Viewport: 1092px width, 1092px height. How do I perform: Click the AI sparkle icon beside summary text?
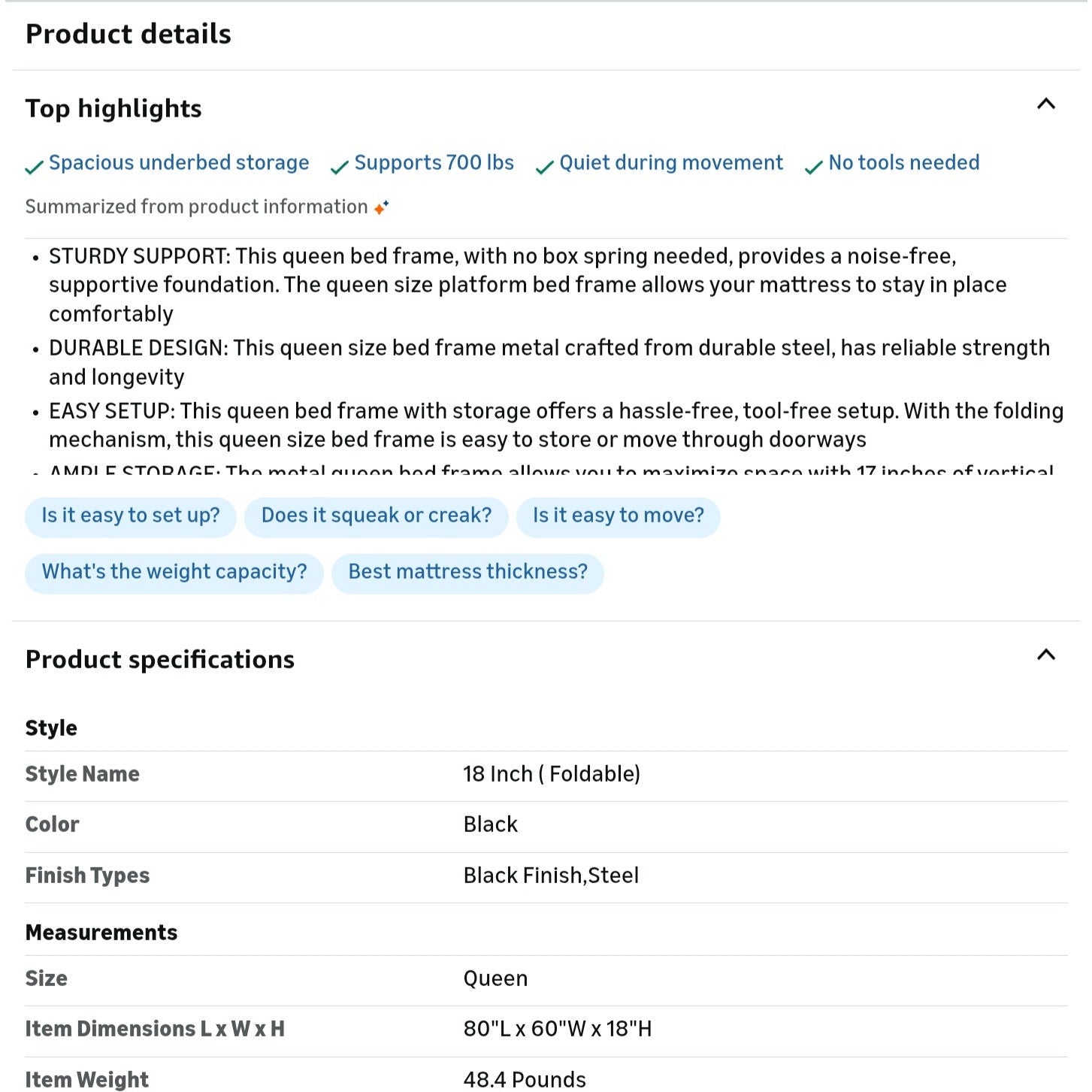[381, 207]
